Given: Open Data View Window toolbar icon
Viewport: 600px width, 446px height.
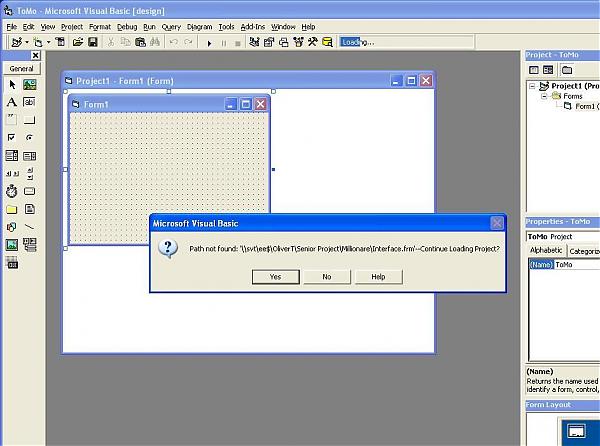Looking at the screenshot, I should 327,42.
